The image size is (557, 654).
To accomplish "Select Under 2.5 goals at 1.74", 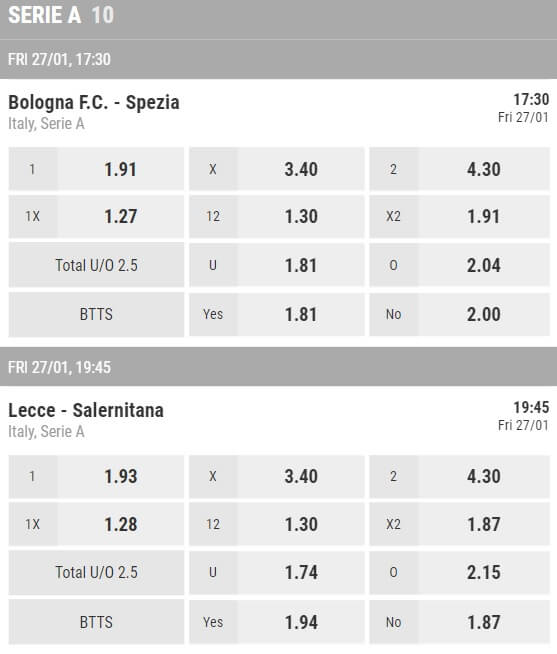I will coord(277,572).
